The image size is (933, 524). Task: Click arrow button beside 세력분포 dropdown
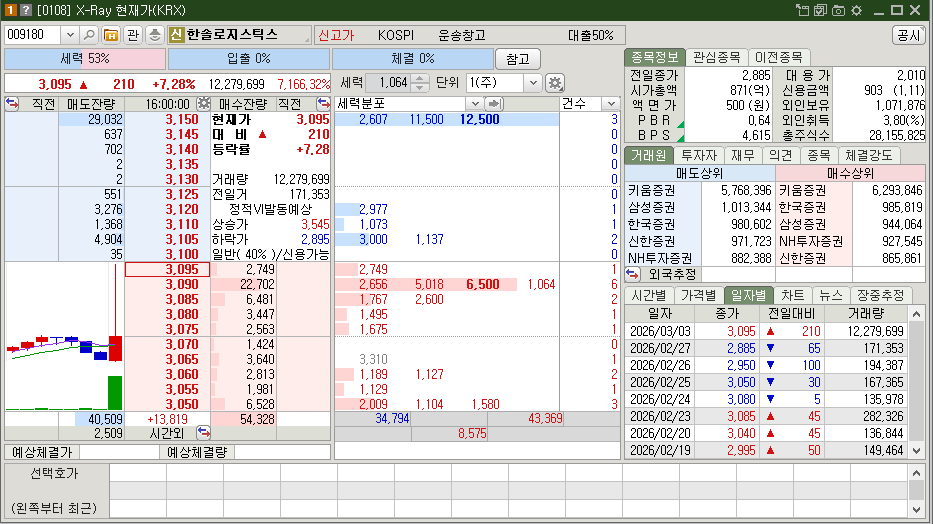(x=493, y=103)
